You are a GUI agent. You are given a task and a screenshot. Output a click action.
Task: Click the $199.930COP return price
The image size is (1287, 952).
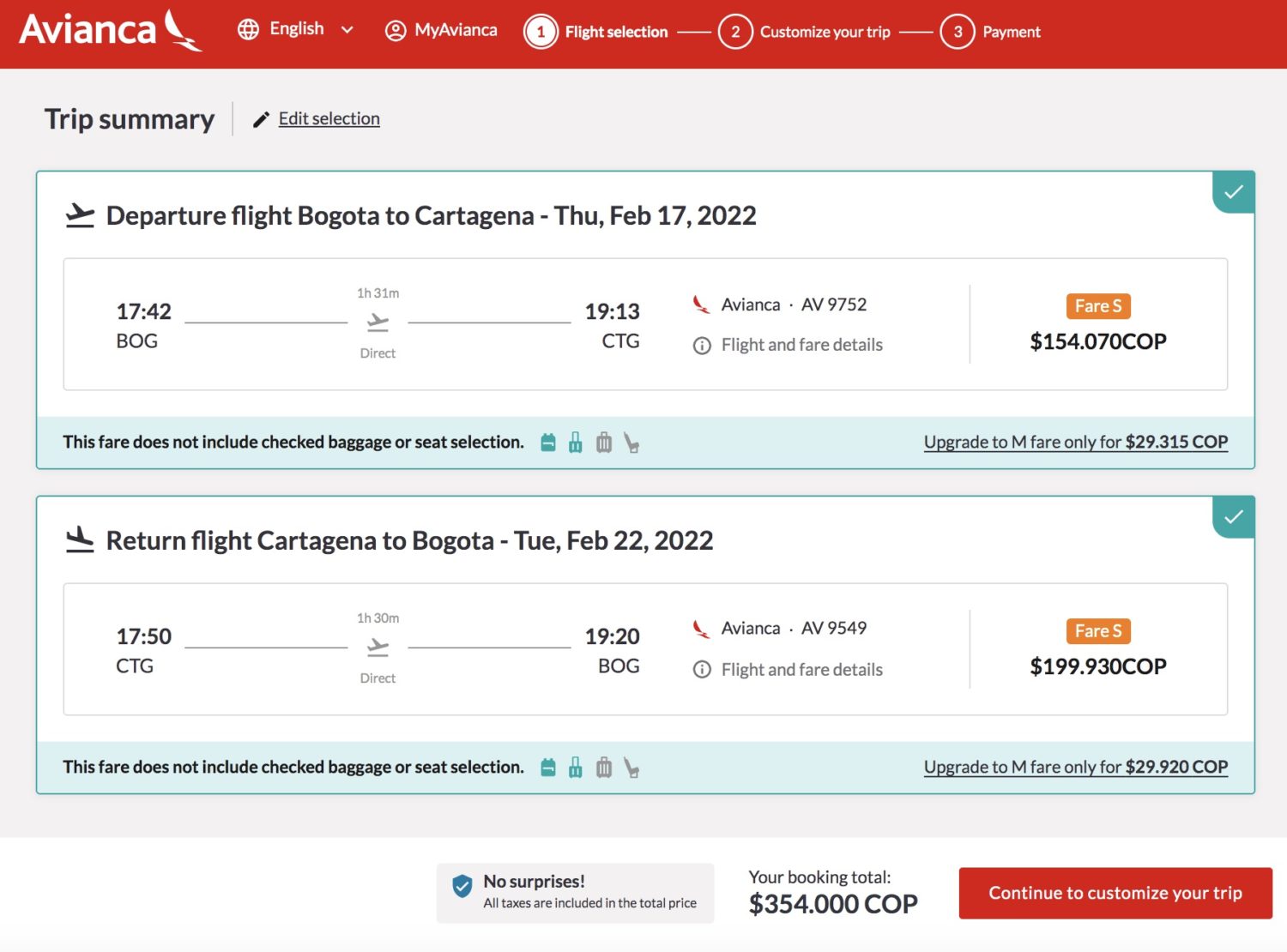click(x=1098, y=666)
